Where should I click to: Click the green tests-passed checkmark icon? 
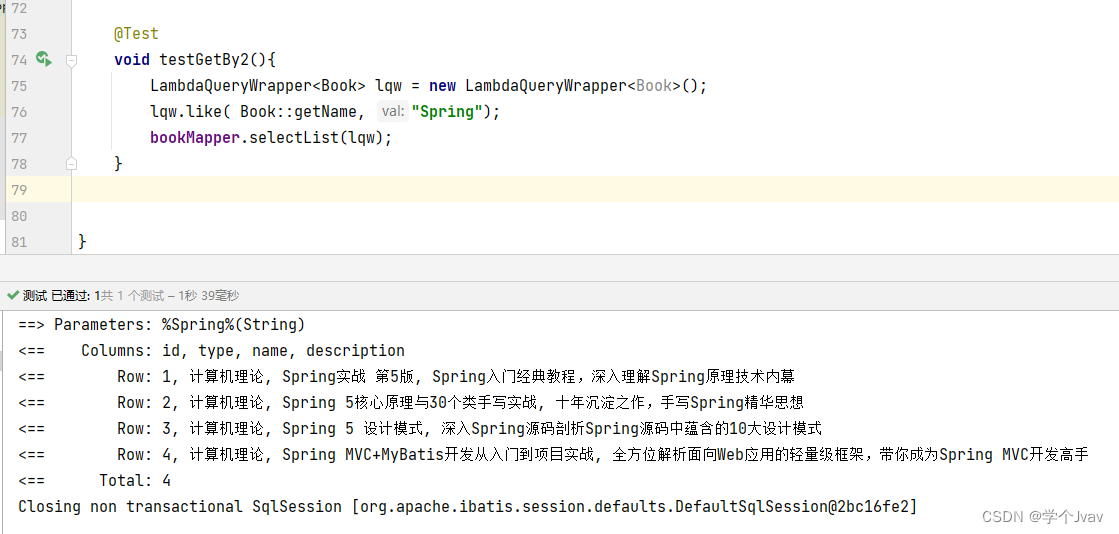tap(12, 296)
